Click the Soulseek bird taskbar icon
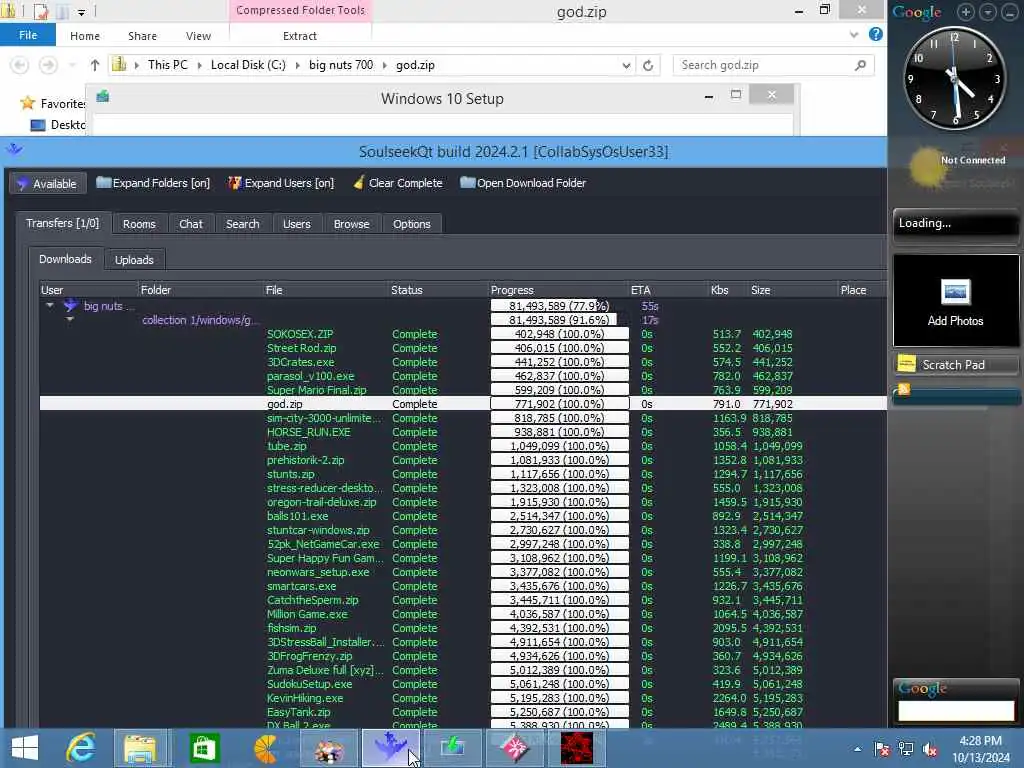 coord(391,748)
